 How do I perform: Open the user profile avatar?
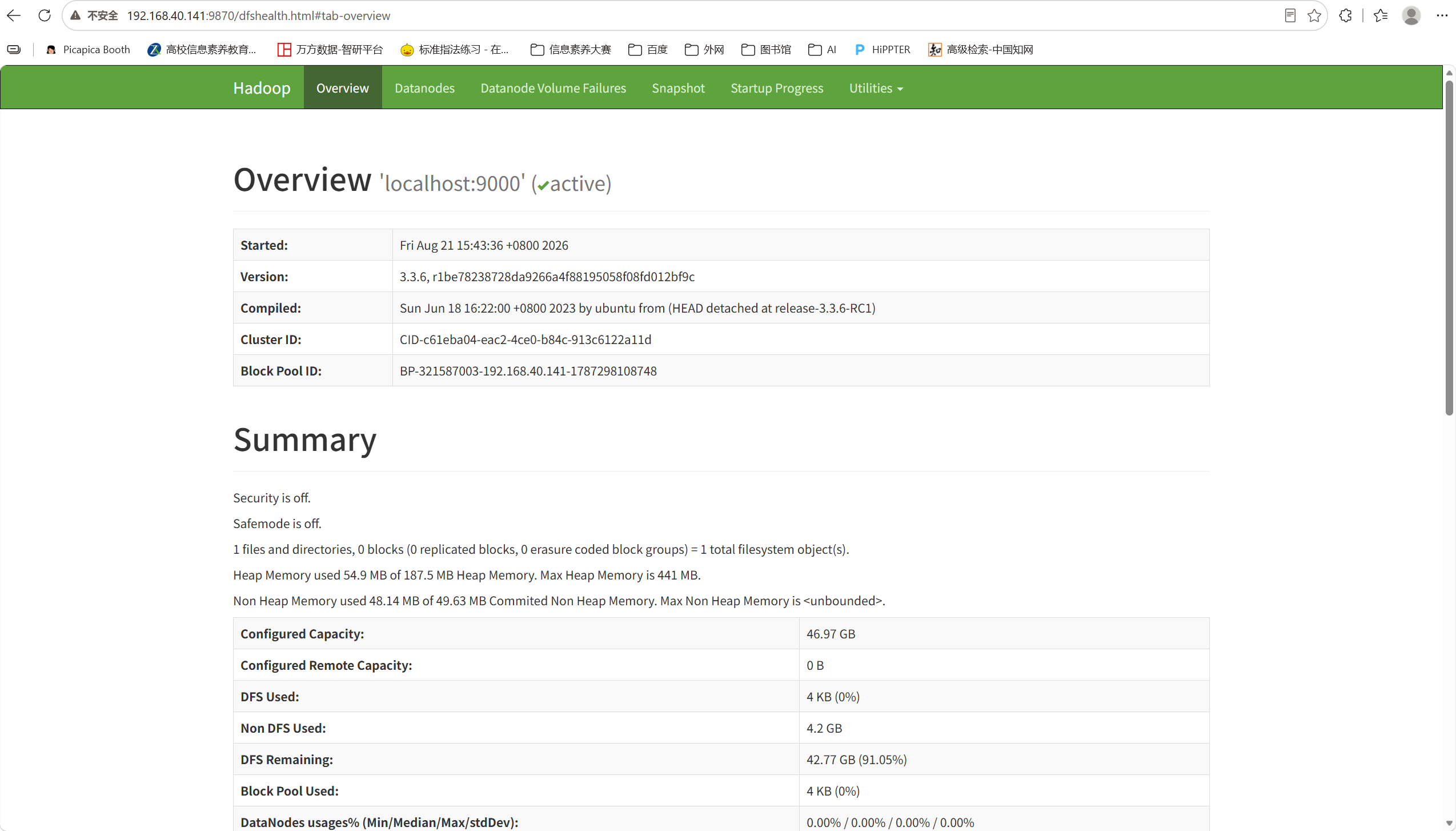click(1411, 15)
